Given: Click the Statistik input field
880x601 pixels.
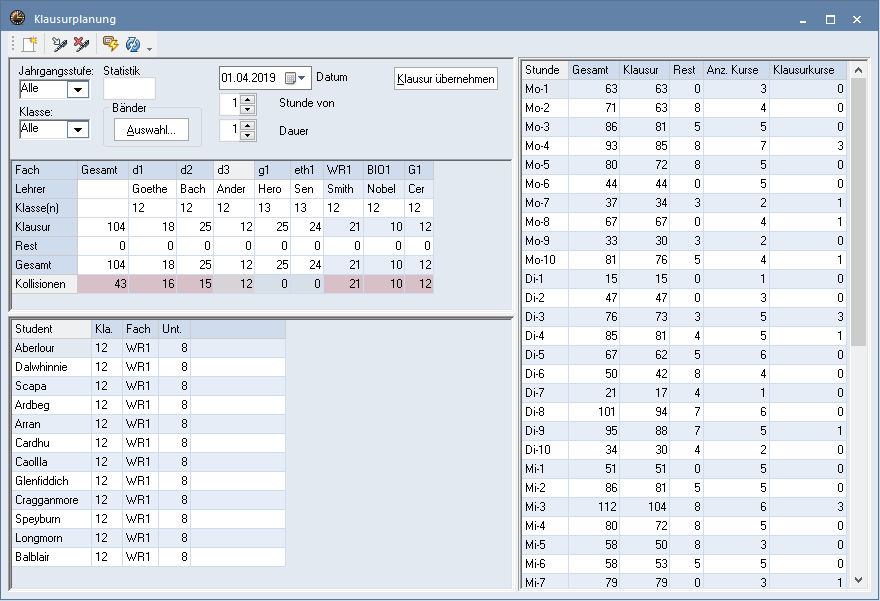Looking at the screenshot, I should coord(129,89).
